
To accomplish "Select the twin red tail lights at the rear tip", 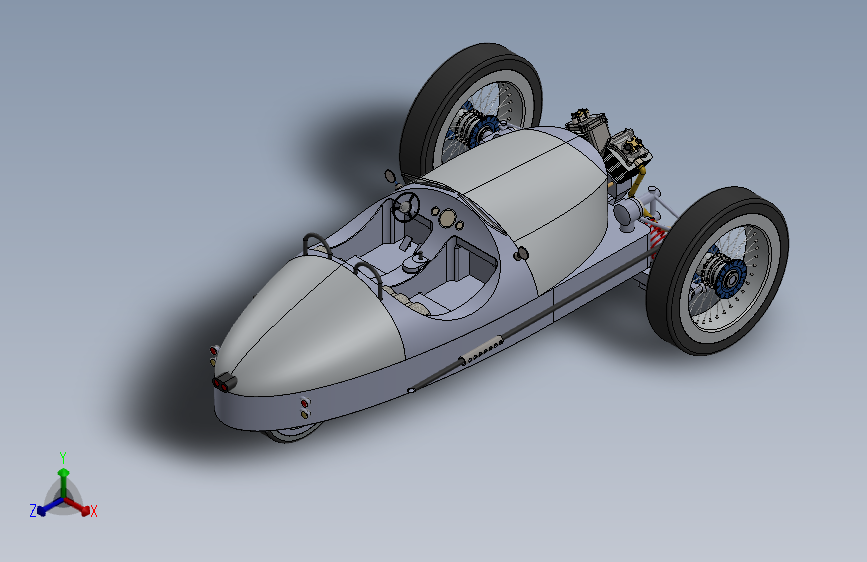I will click(223, 383).
